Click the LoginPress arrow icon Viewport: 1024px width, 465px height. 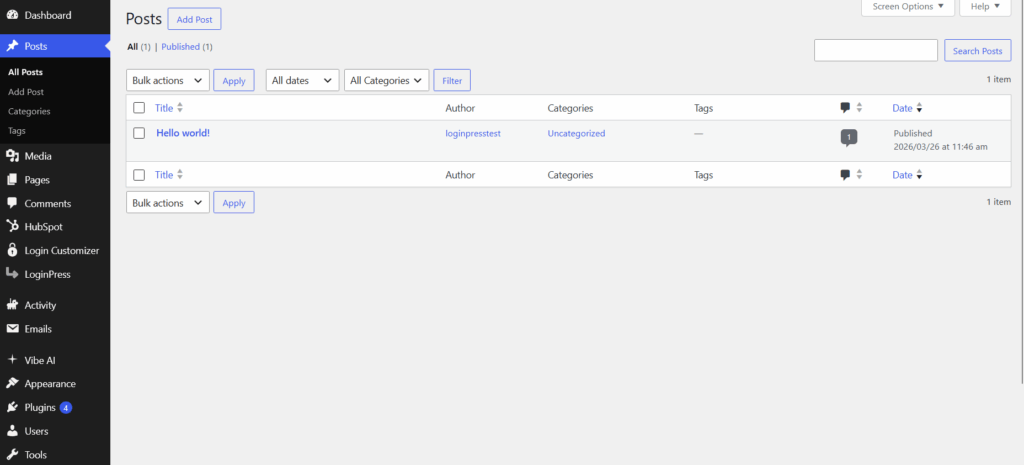tap(12, 274)
